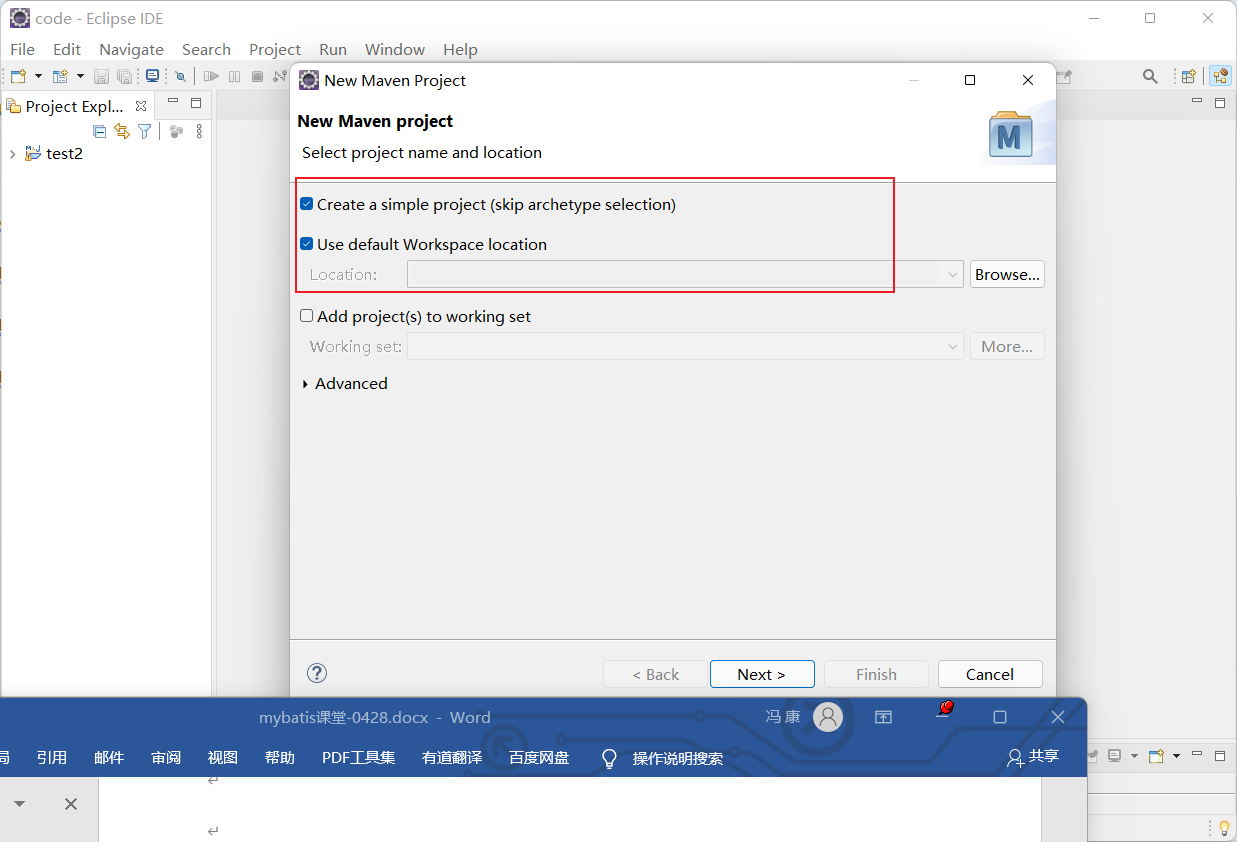Open the File menu in Eclipse
Viewport: 1237px width, 842px height.
click(x=22, y=49)
